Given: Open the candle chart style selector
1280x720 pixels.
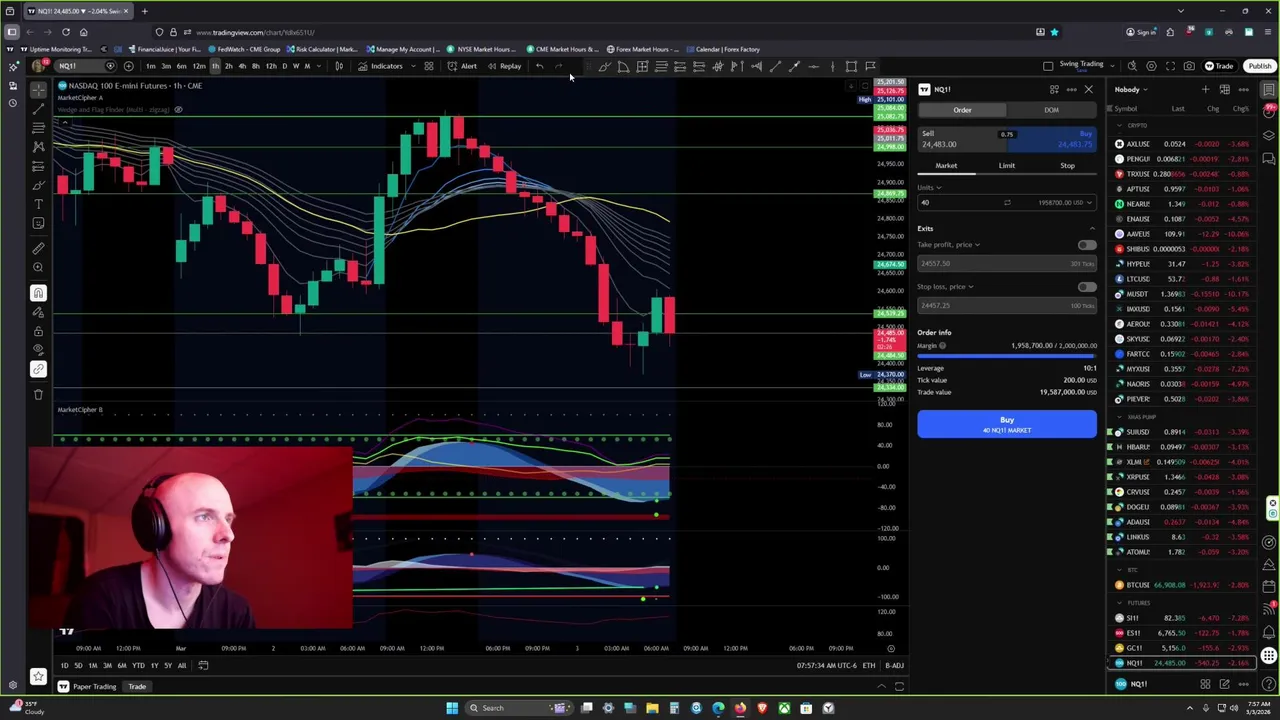Looking at the screenshot, I should tap(339, 66).
